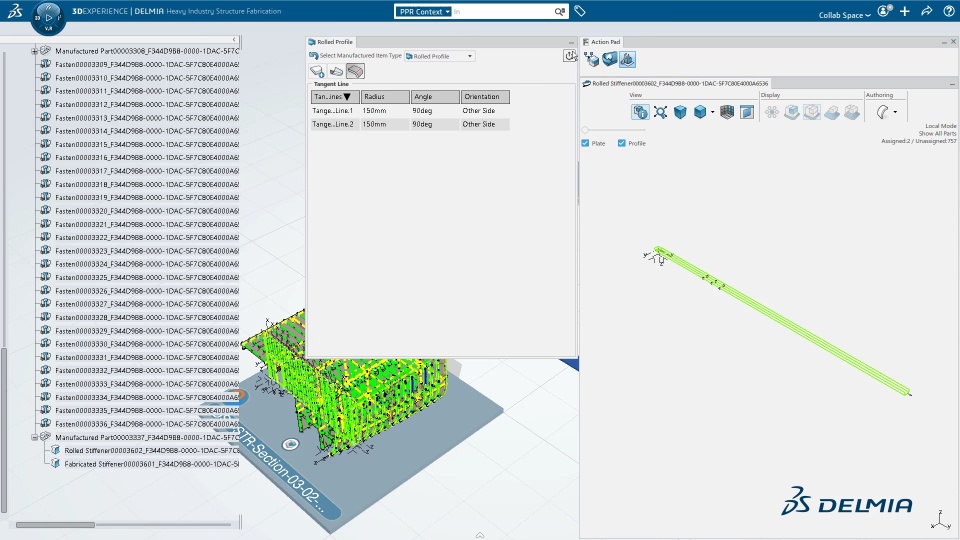Click the second Display section icon
This screenshot has height=540, width=960.
point(792,112)
